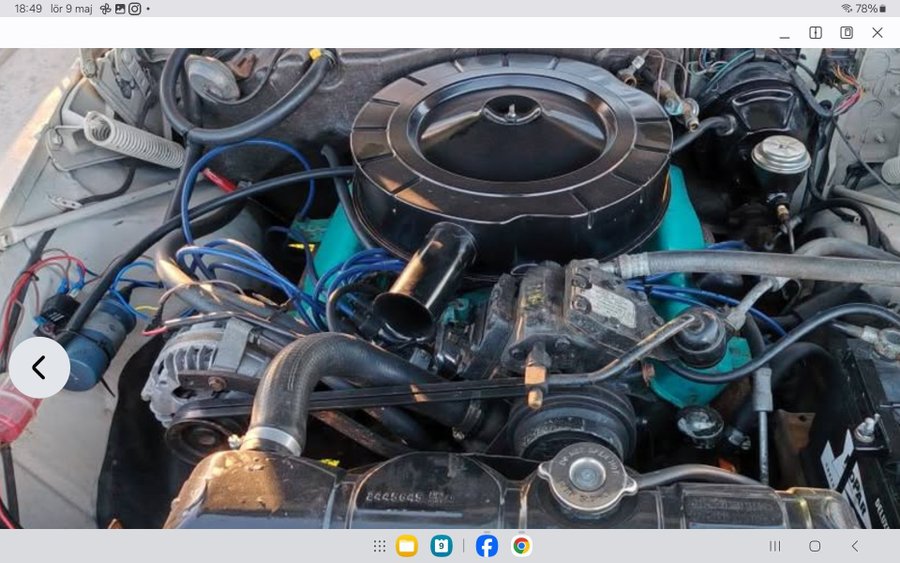
Task: Launch the yellow My Files app
Action: point(407,546)
